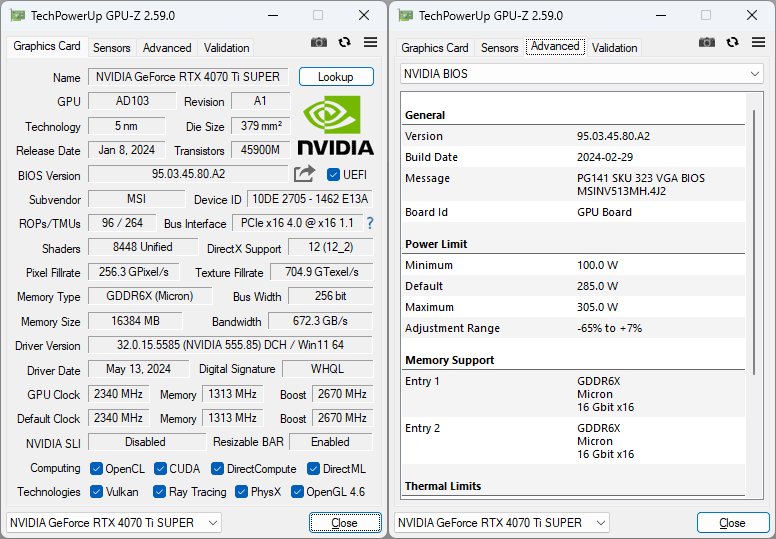Switch to Validation tab in right window
This screenshot has height=539, width=776.
coord(614,48)
